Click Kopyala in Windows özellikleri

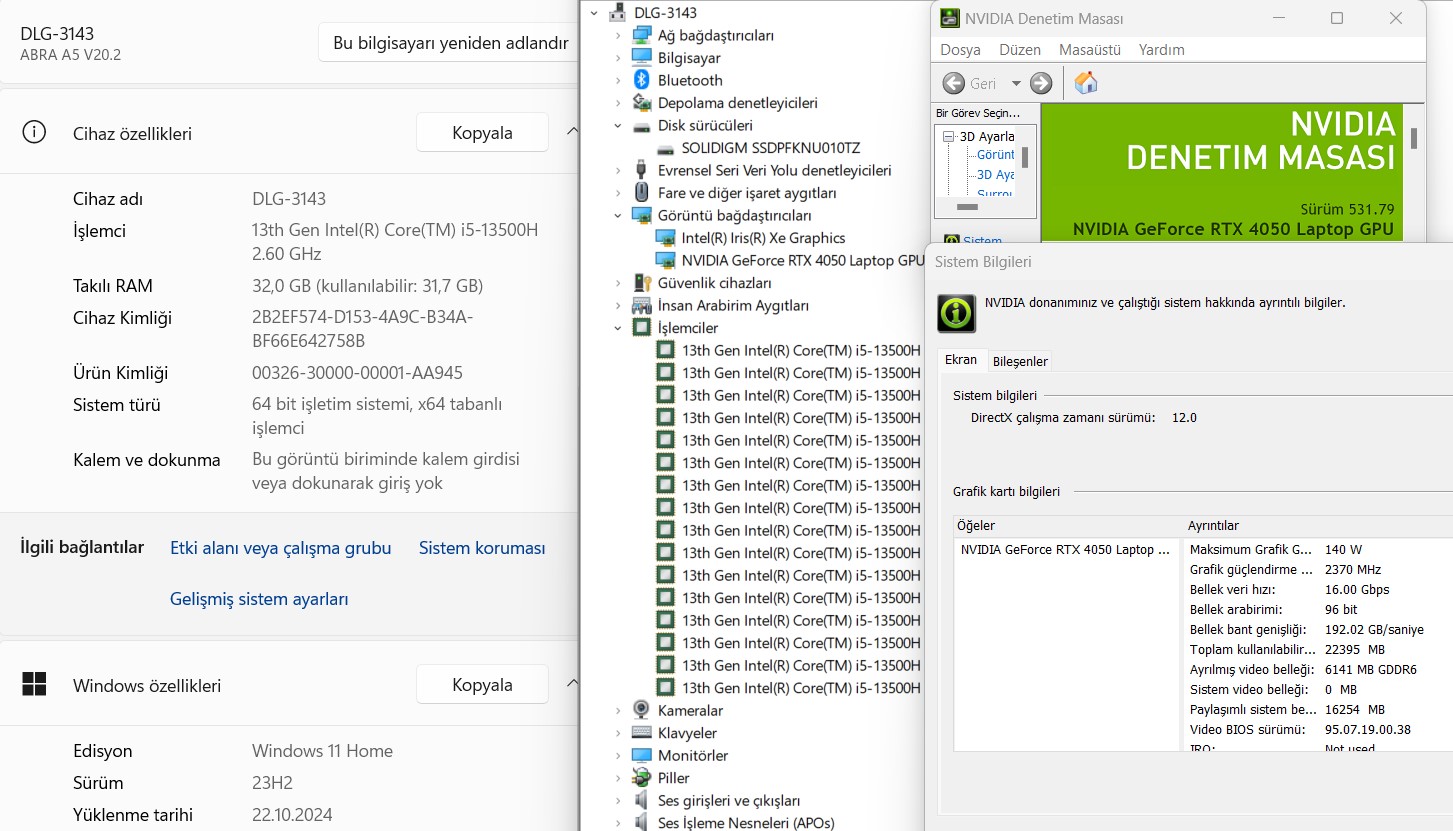(x=482, y=685)
